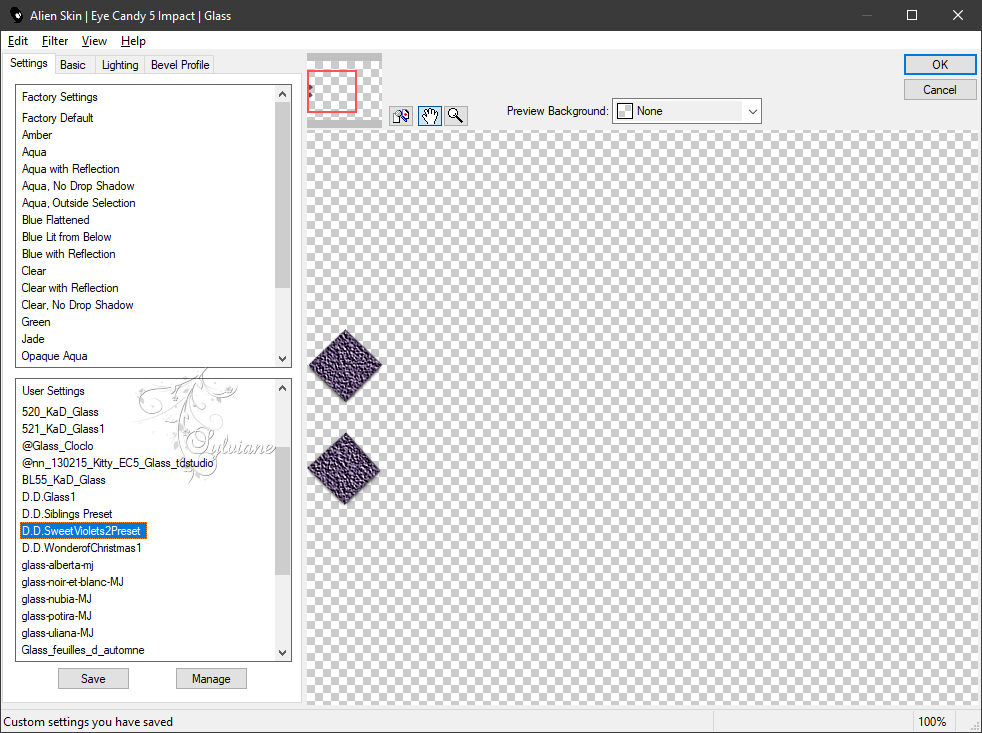Select the Jade preset
The image size is (982, 733).
(x=33, y=339)
